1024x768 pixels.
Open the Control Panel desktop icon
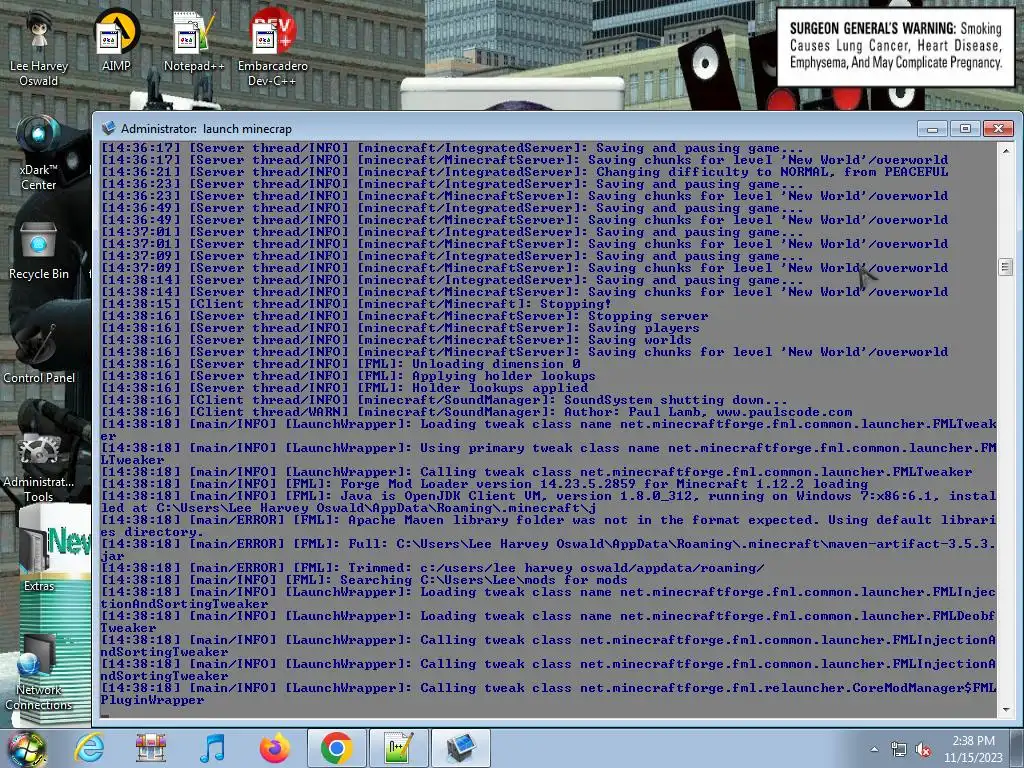pos(39,353)
